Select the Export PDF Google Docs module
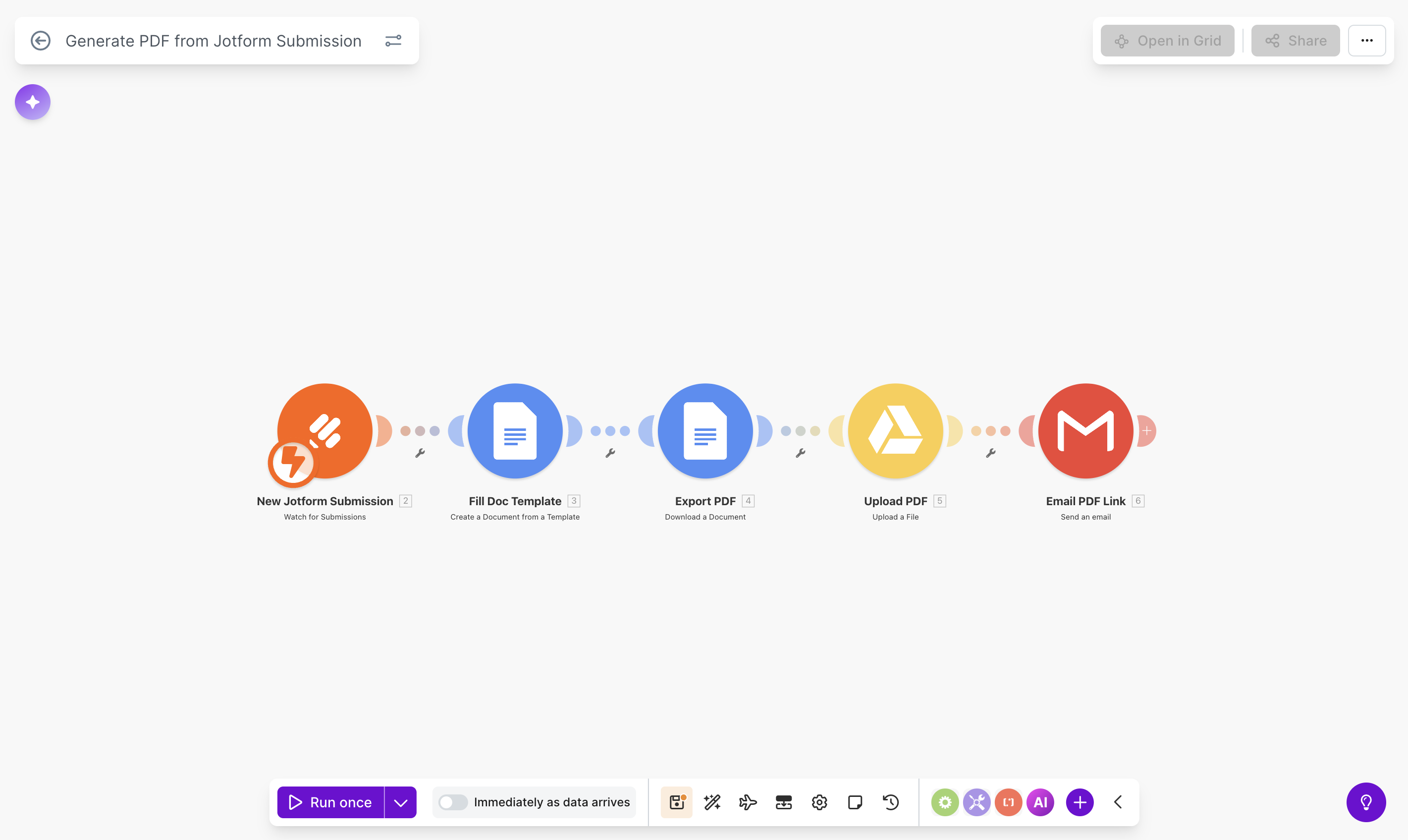1408x840 pixels. click(x=705, y=431)
